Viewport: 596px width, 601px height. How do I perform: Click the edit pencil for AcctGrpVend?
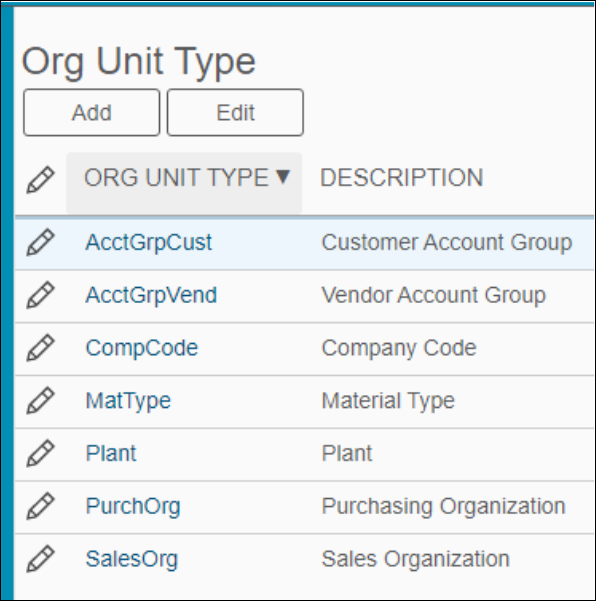(40, 295)
